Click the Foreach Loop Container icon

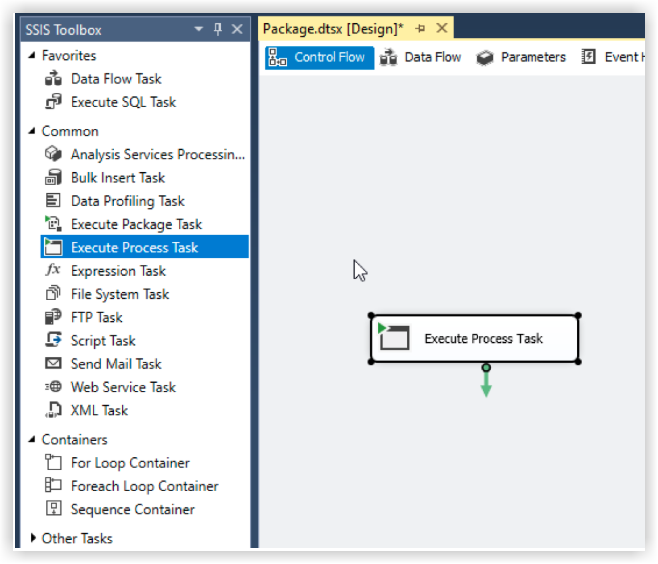click(53, 486)
